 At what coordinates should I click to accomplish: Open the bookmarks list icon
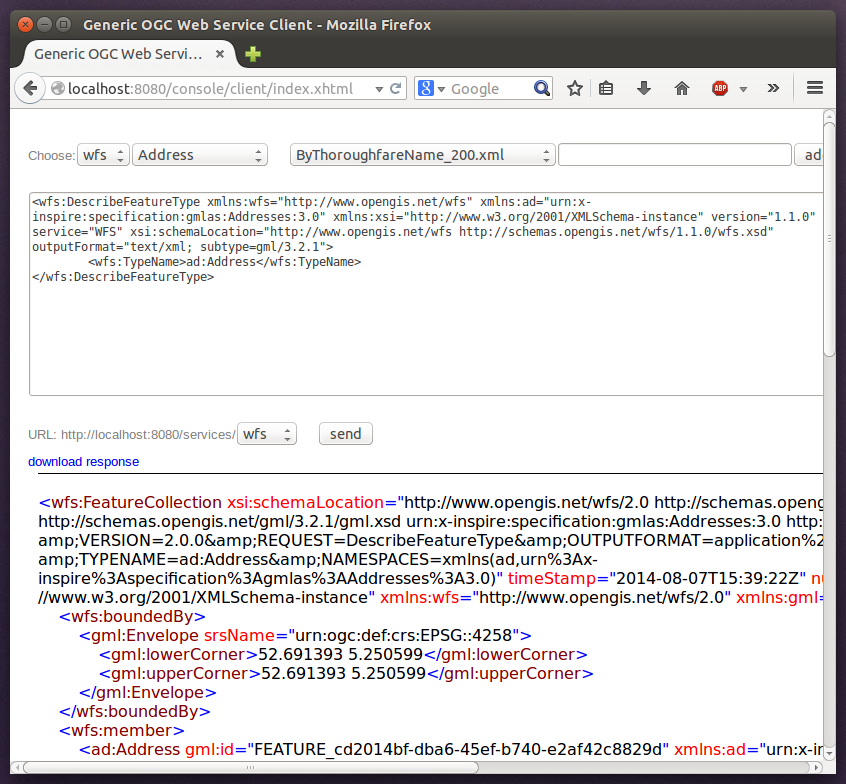click(x=606, y=88)
